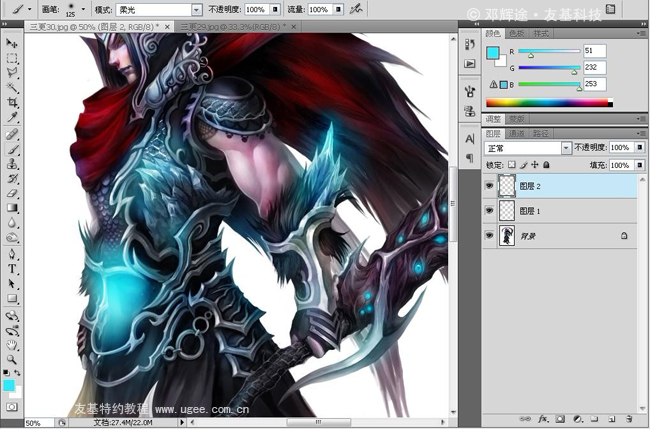The width and height of the screenshot is (650, 429).
Task: Select the Path Selection tool
Action: pyautogui.click(x=12, y=284)
